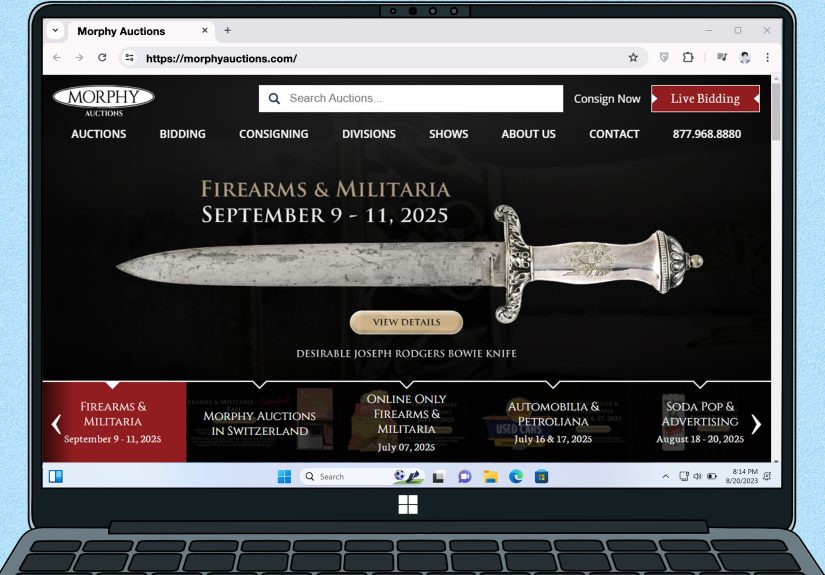Click the battery icon in system tray

coord(712,476)
